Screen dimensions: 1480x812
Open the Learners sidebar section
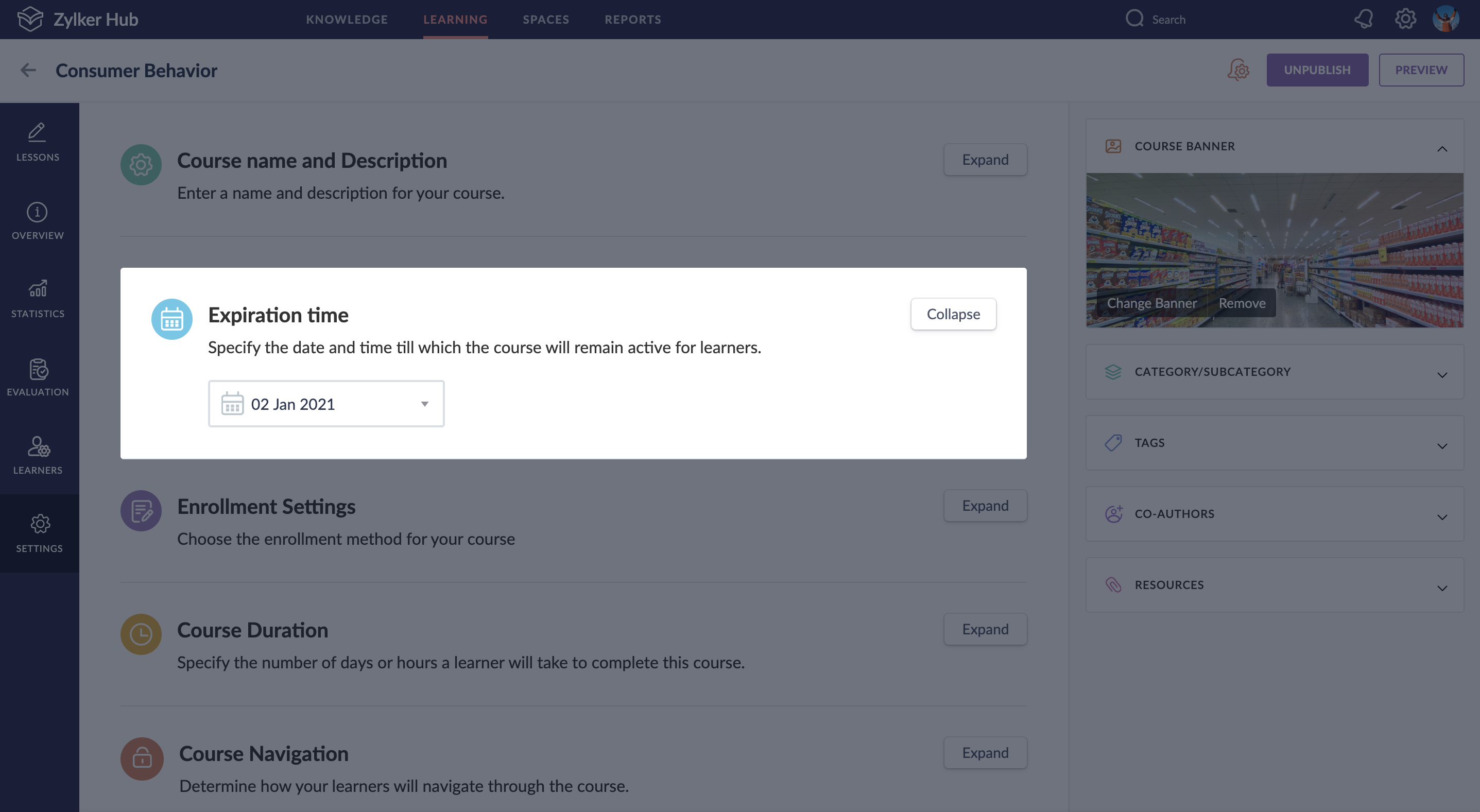pos(38,455)
